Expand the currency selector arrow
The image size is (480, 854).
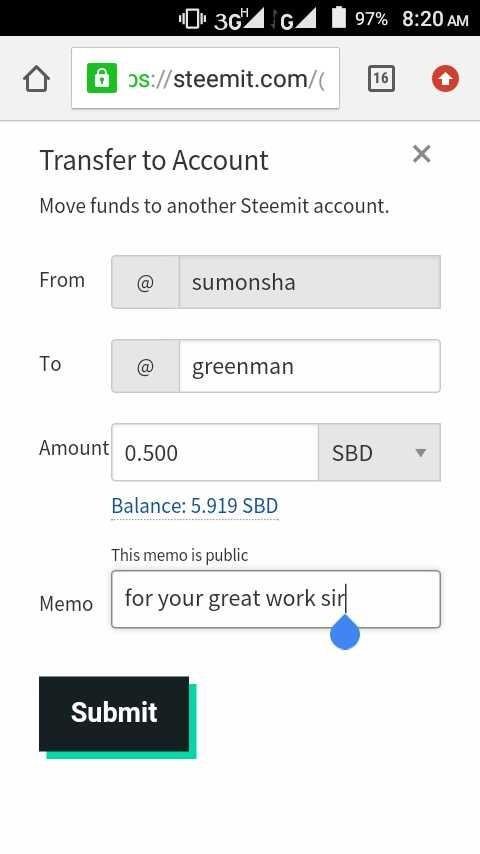pos(420,453)
